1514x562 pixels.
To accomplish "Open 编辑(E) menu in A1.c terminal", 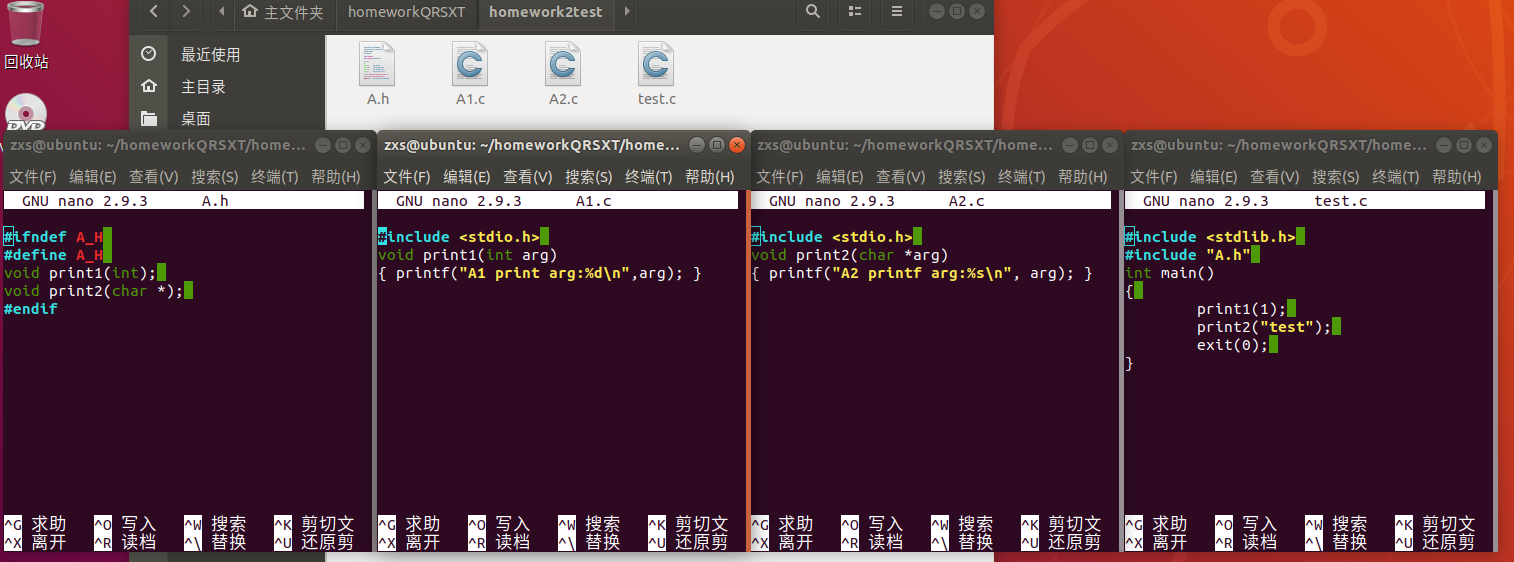I will click(x=467, y=177).
